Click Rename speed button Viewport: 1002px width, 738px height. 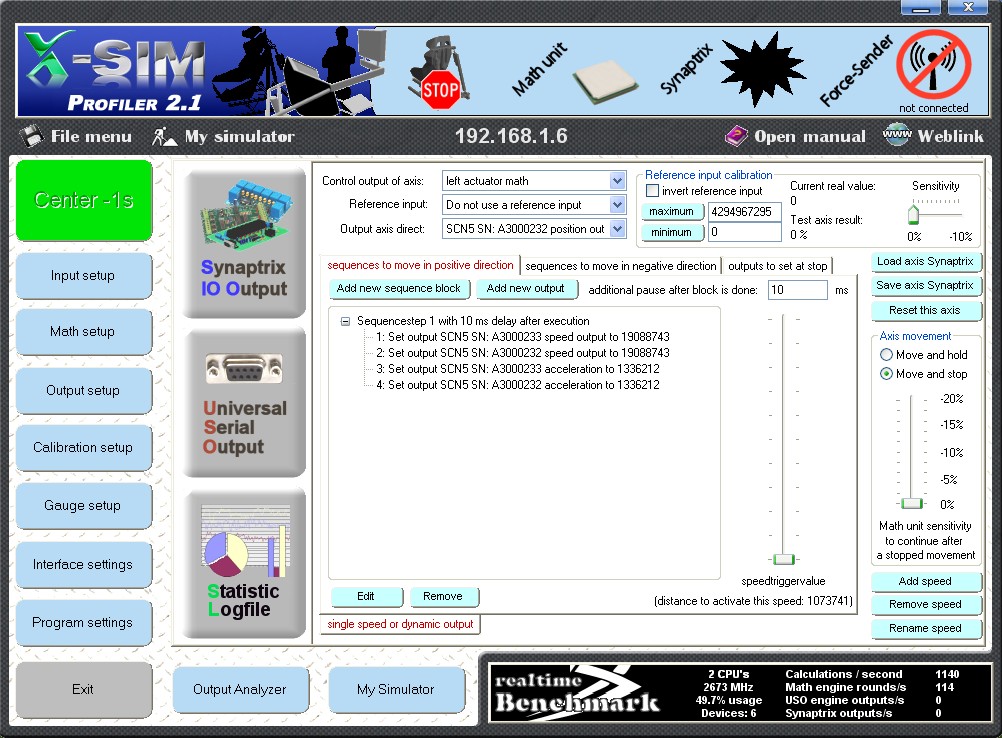click(925, 628)
